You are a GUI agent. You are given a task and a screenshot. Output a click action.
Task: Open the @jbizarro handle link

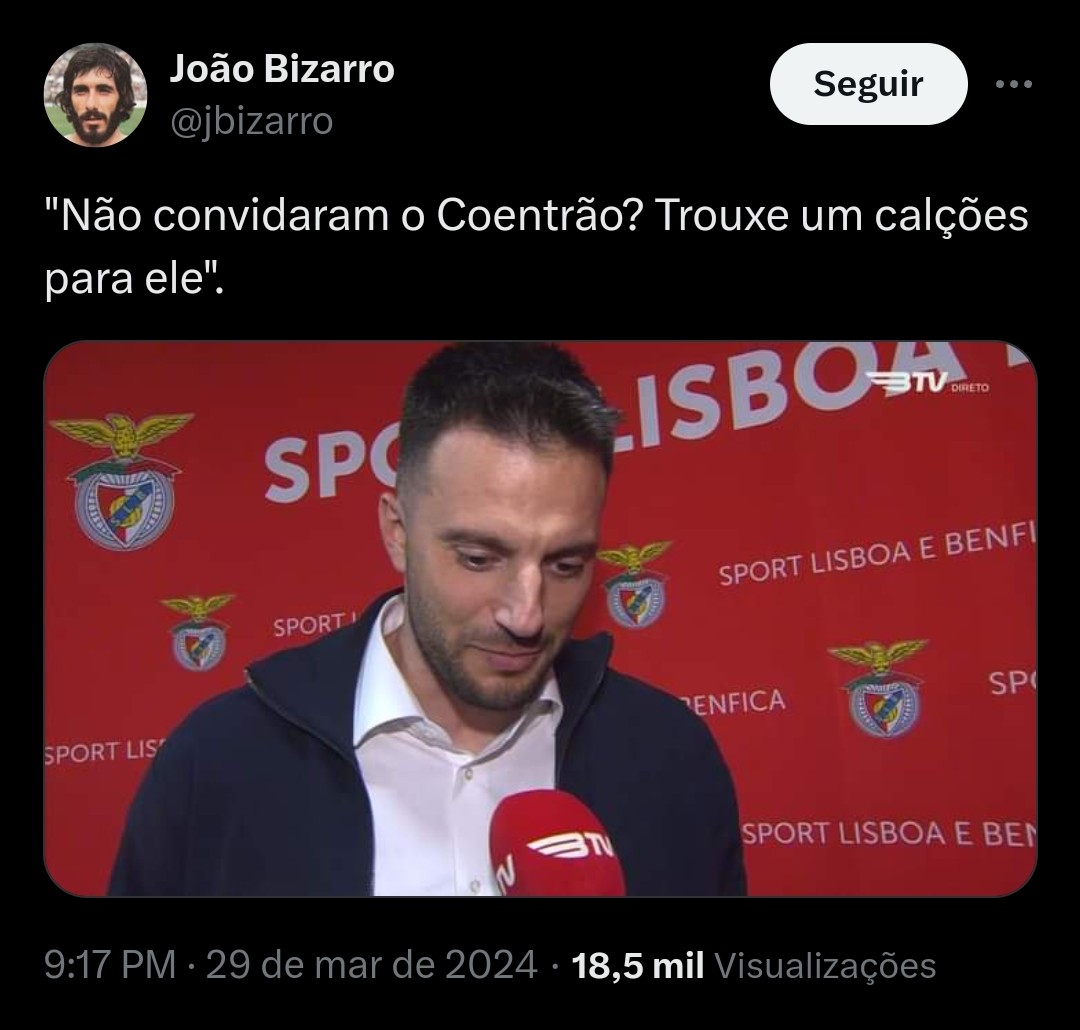pos(251,121)
